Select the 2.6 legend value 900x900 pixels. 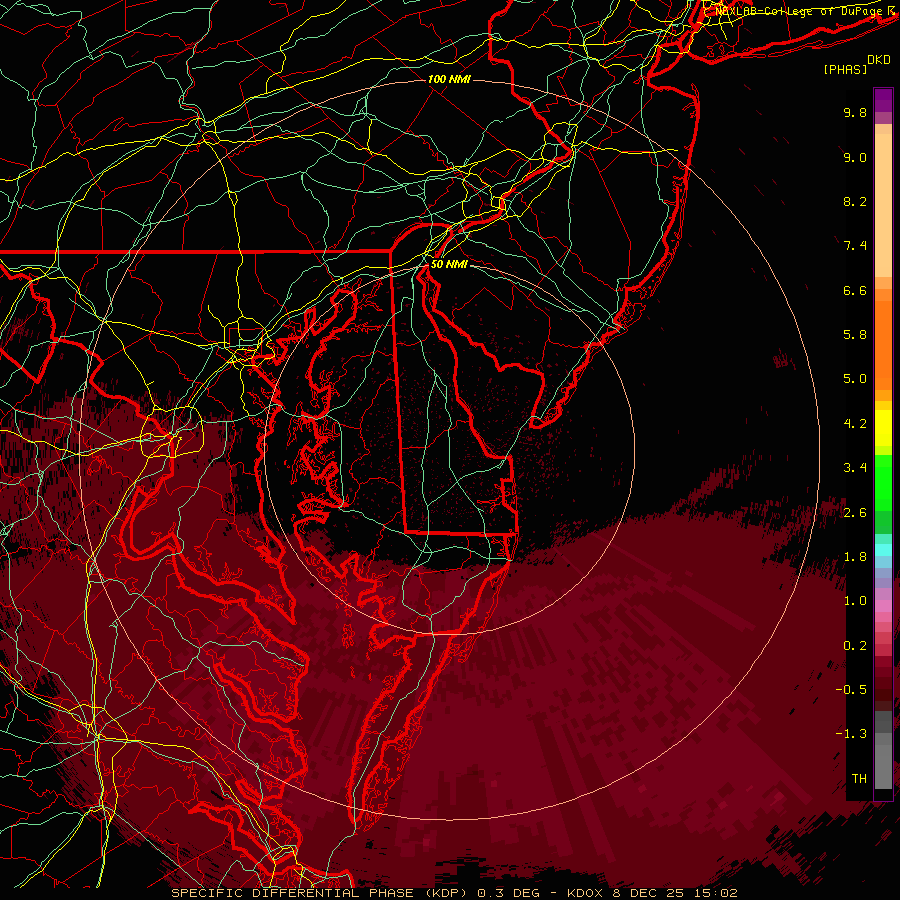(x=855, y=513)
